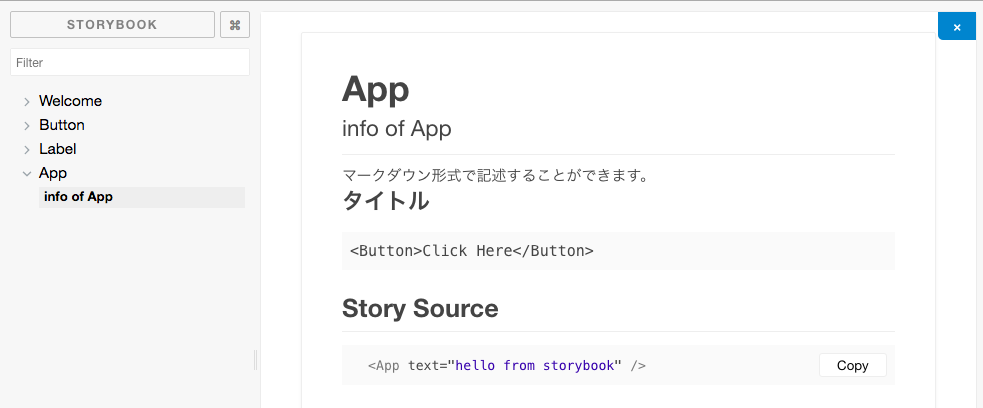Select the Button tree item
The width and height of the screenshot is (983, 408).
tap(61, 125)
